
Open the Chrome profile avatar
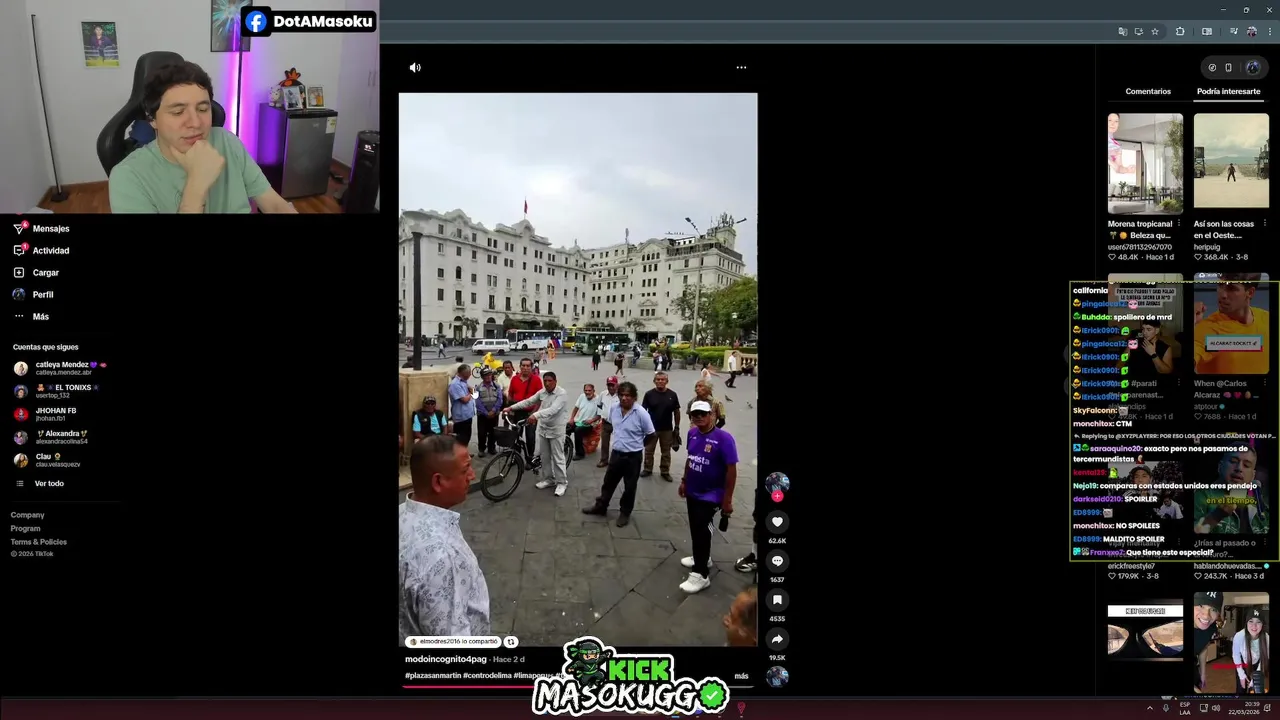pyautogui.click(x=1251, y=31)
